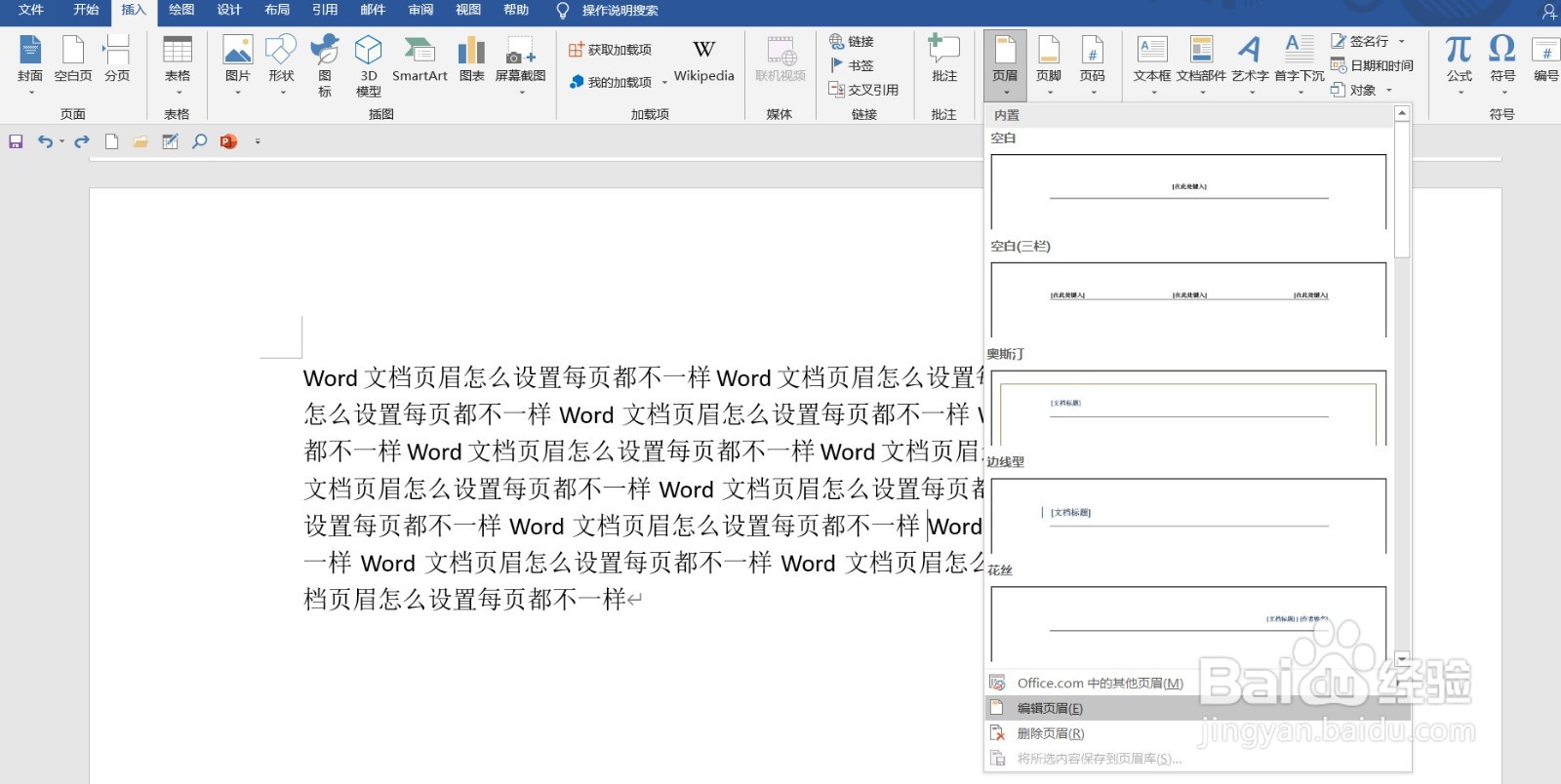This screenshot has width=1561, height=784.
Task: Switch to the 审阅 (Review) tab
Action: click(x=420, y=10)
